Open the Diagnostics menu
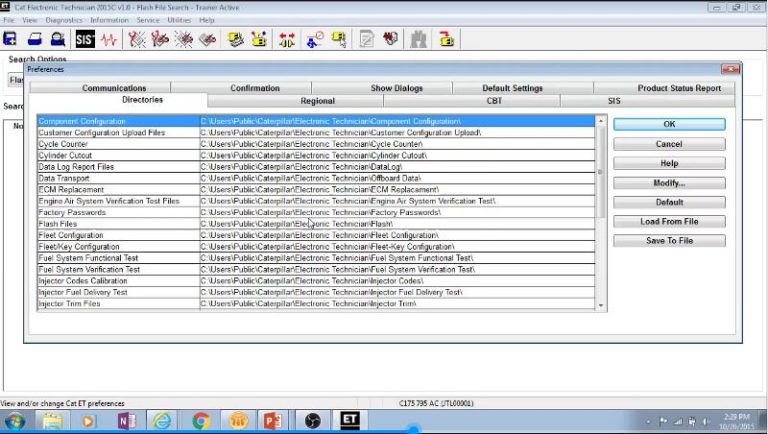This screenshot has width=768, height=434. pyautogui.click(x=64, y=20)
